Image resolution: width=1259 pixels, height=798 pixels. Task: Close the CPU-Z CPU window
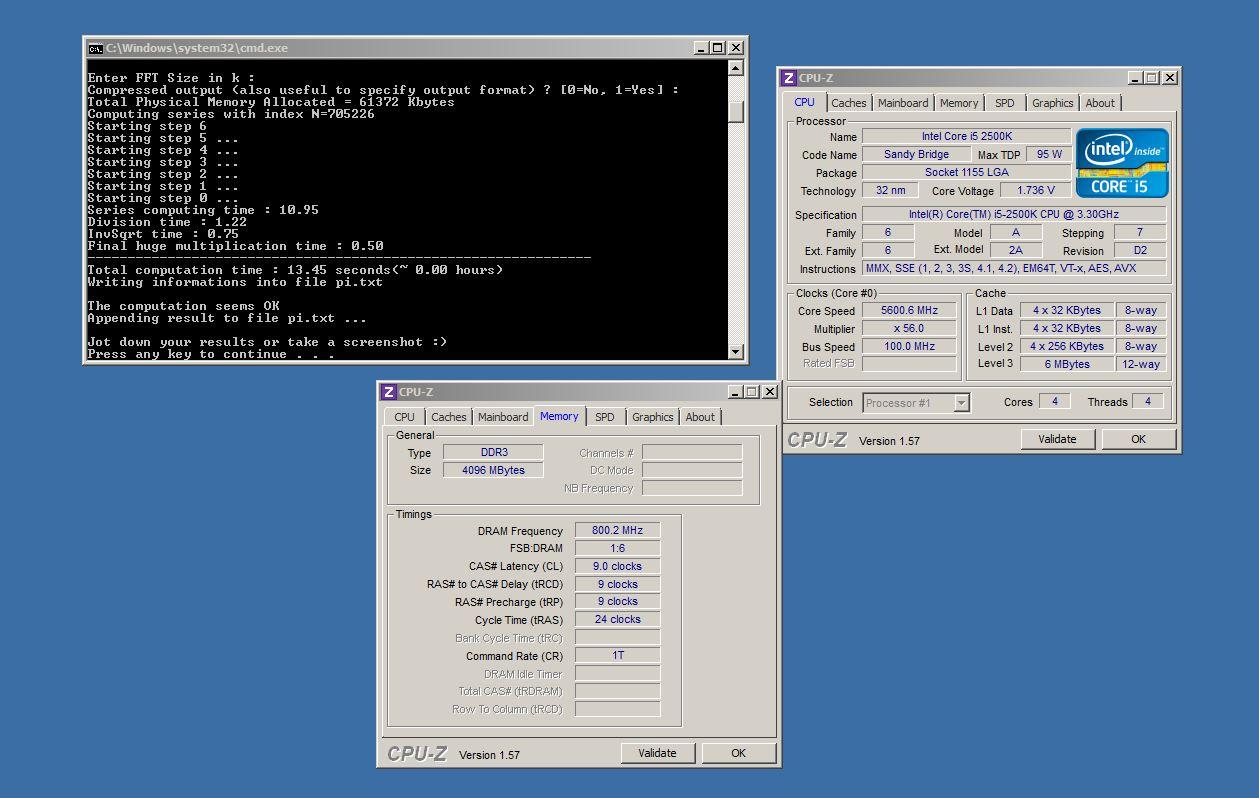(1169, 78)
